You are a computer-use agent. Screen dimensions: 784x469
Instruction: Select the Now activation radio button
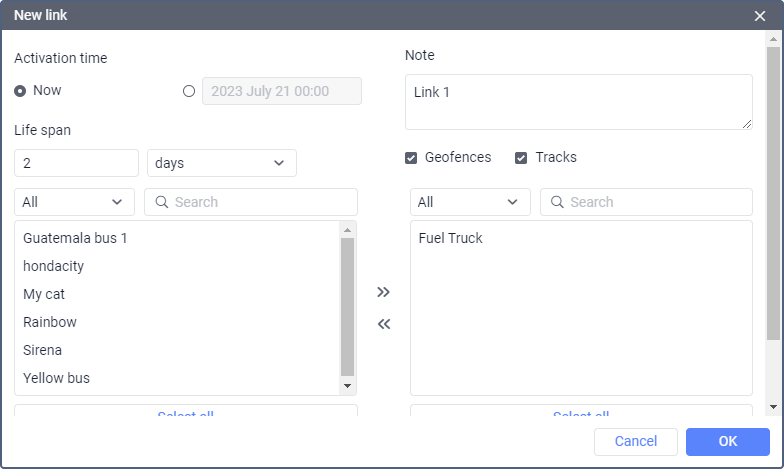(20, 91)
